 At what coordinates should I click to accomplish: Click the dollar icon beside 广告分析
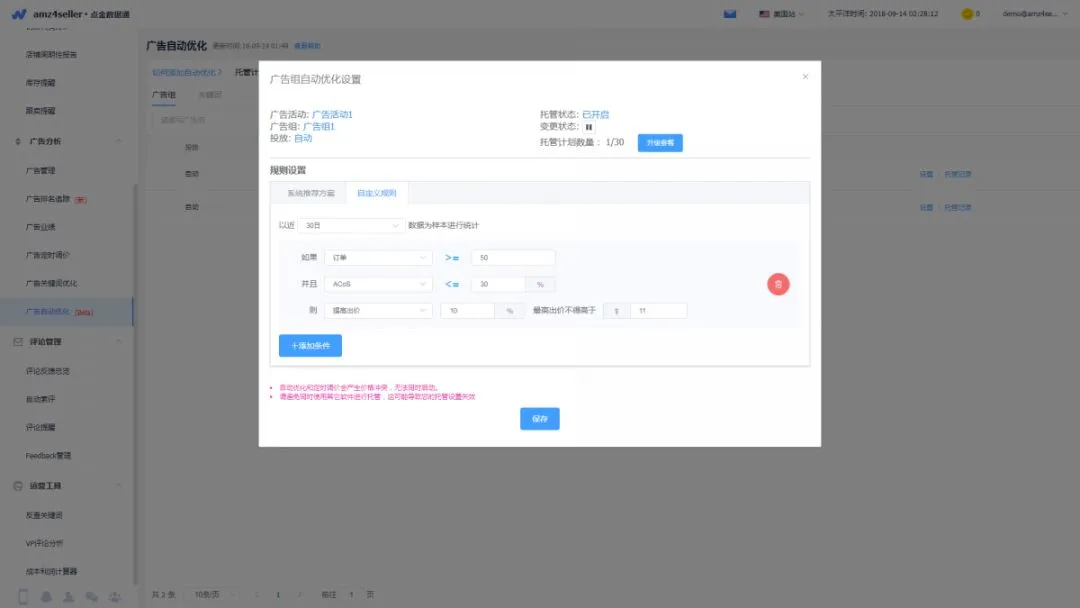[x=18, y=141]
